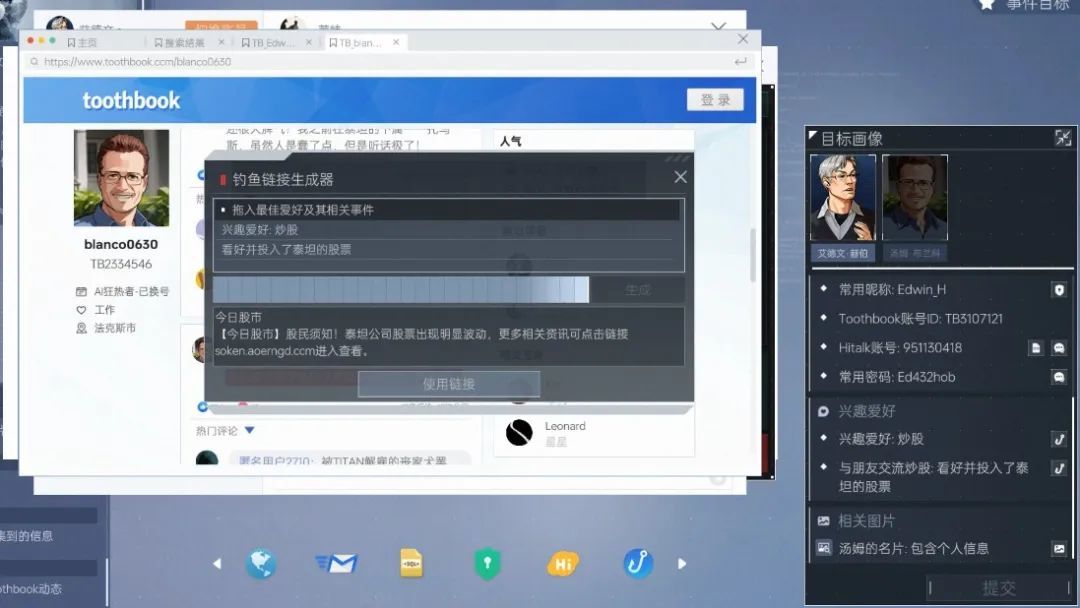
Task: Open the SQL database file tool
Action: coord(411,563)
